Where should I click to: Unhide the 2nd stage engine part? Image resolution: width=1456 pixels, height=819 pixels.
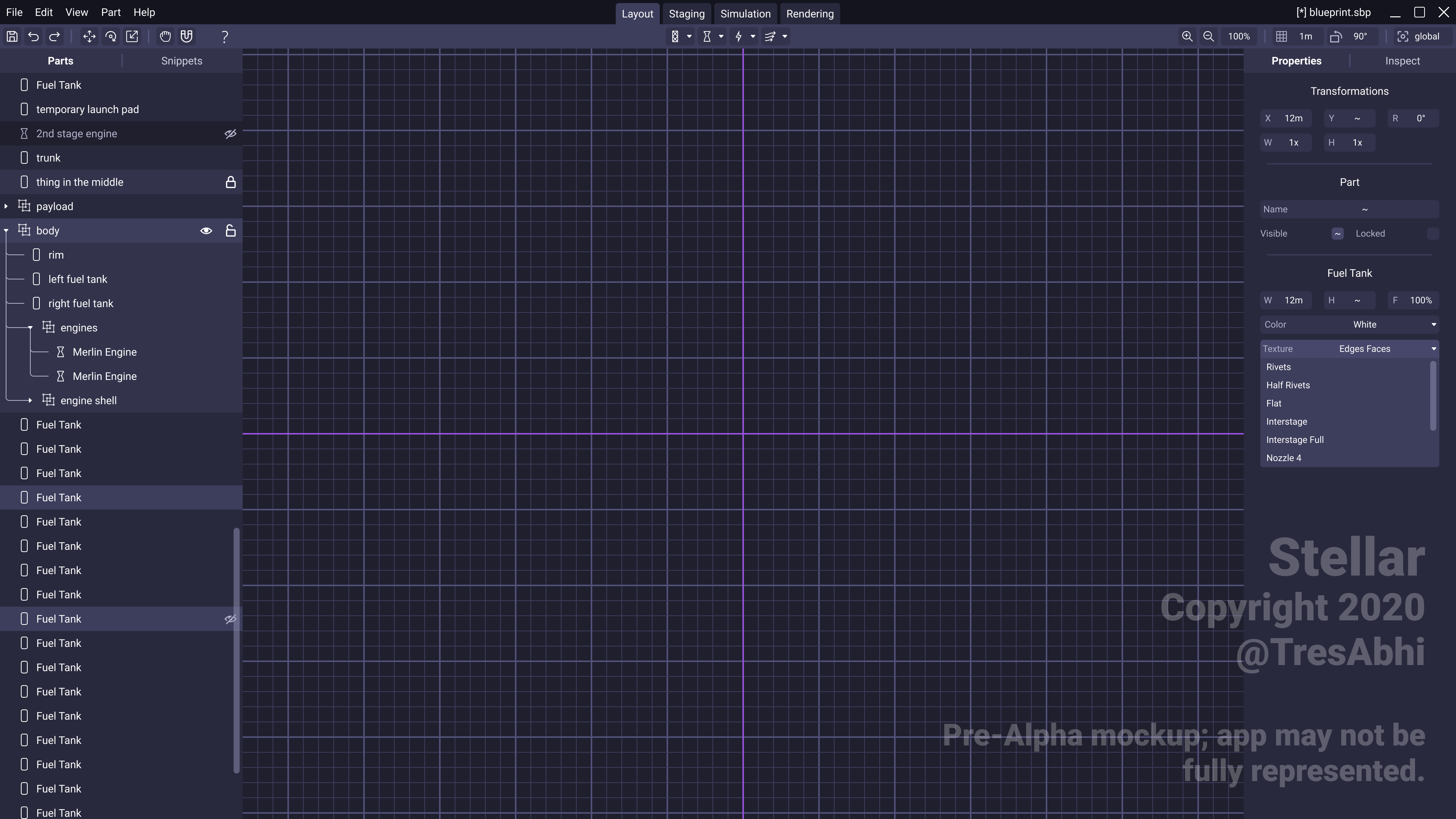[230, 134]
